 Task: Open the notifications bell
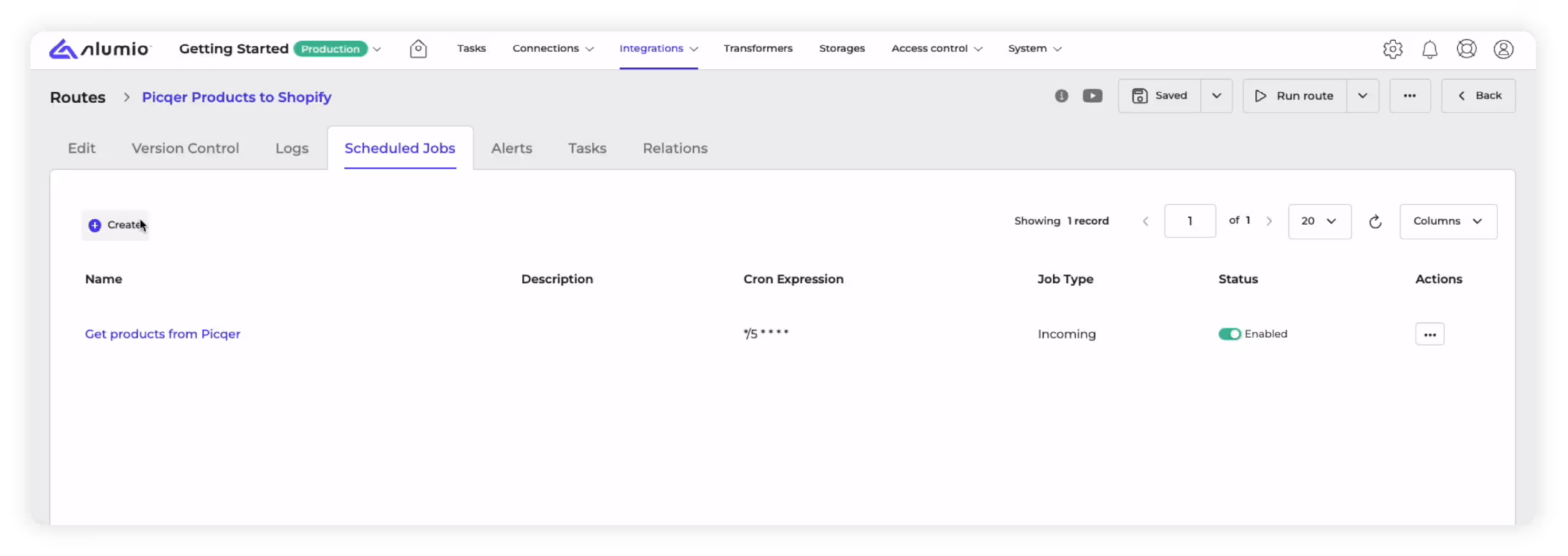tap(1429, 49)
